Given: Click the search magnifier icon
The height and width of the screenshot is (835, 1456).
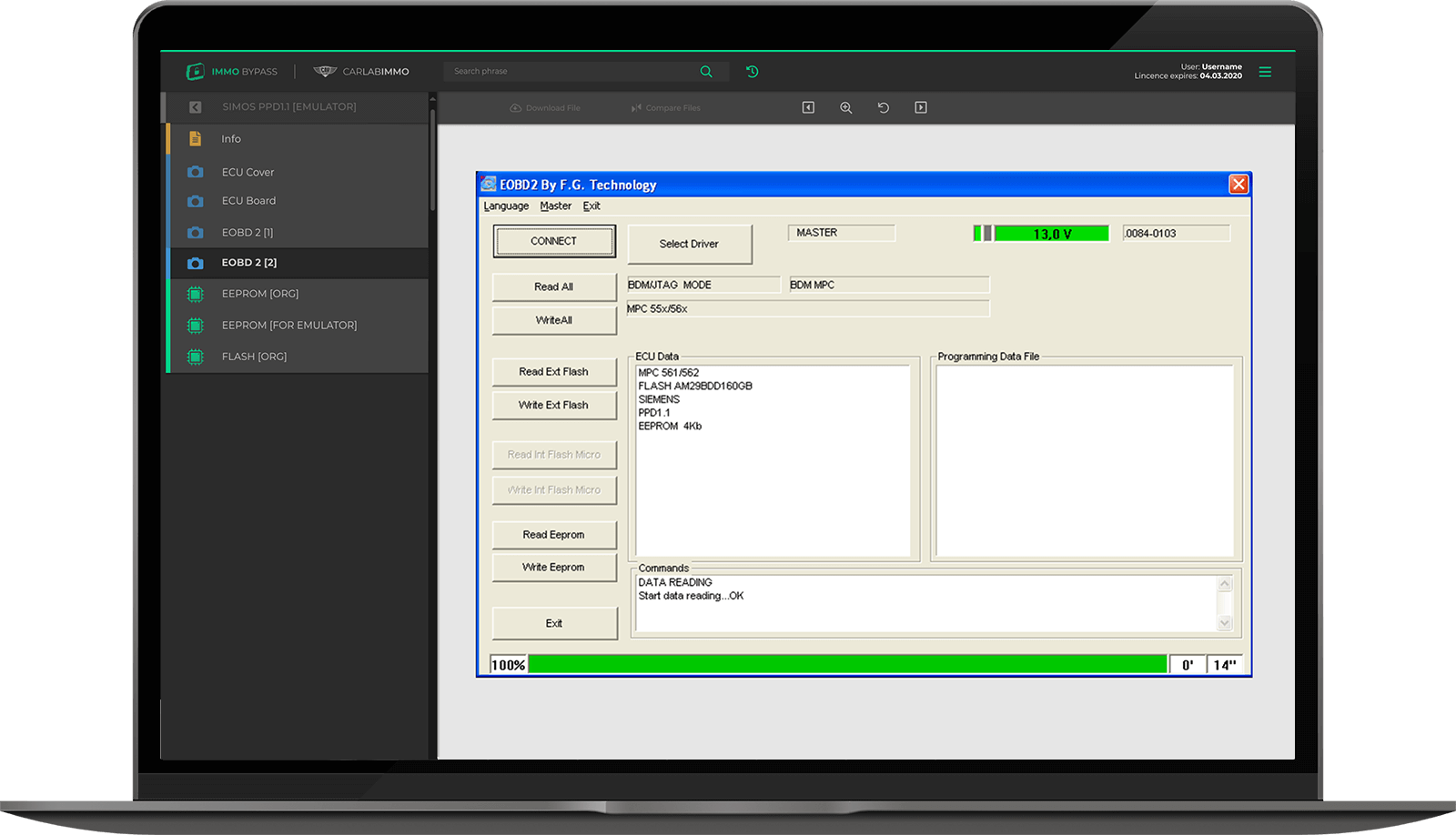Looking at the screenshot, I should pyautogui.click(x=706, y=71).
